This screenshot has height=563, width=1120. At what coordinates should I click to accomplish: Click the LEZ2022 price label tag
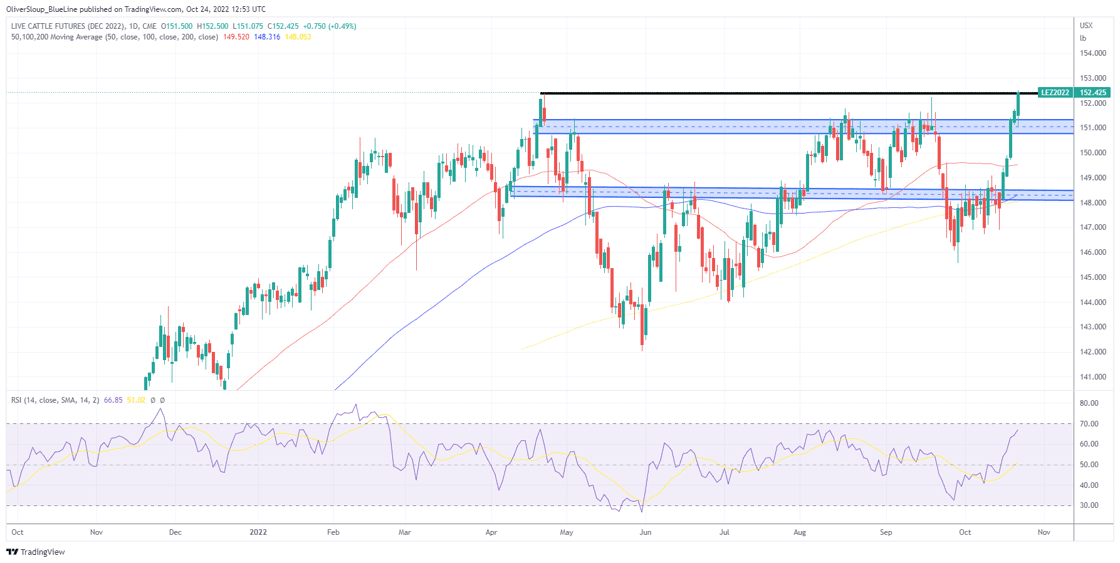coord(1055,93)
